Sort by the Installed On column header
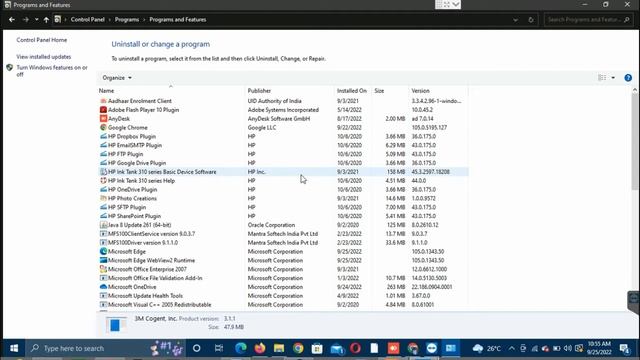Viewport: 640px width, 360px height. pos(353,91)
